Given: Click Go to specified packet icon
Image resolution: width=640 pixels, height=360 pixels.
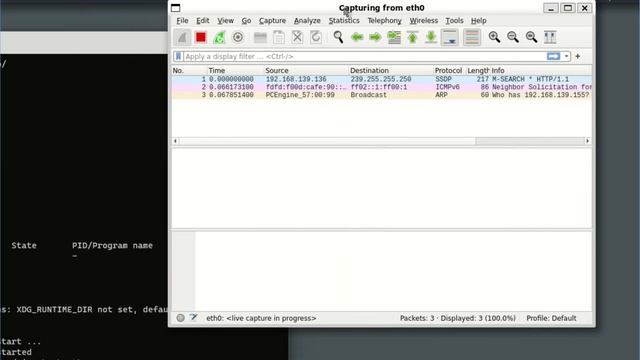Looking at the screenshot, I should click(394, 37).
